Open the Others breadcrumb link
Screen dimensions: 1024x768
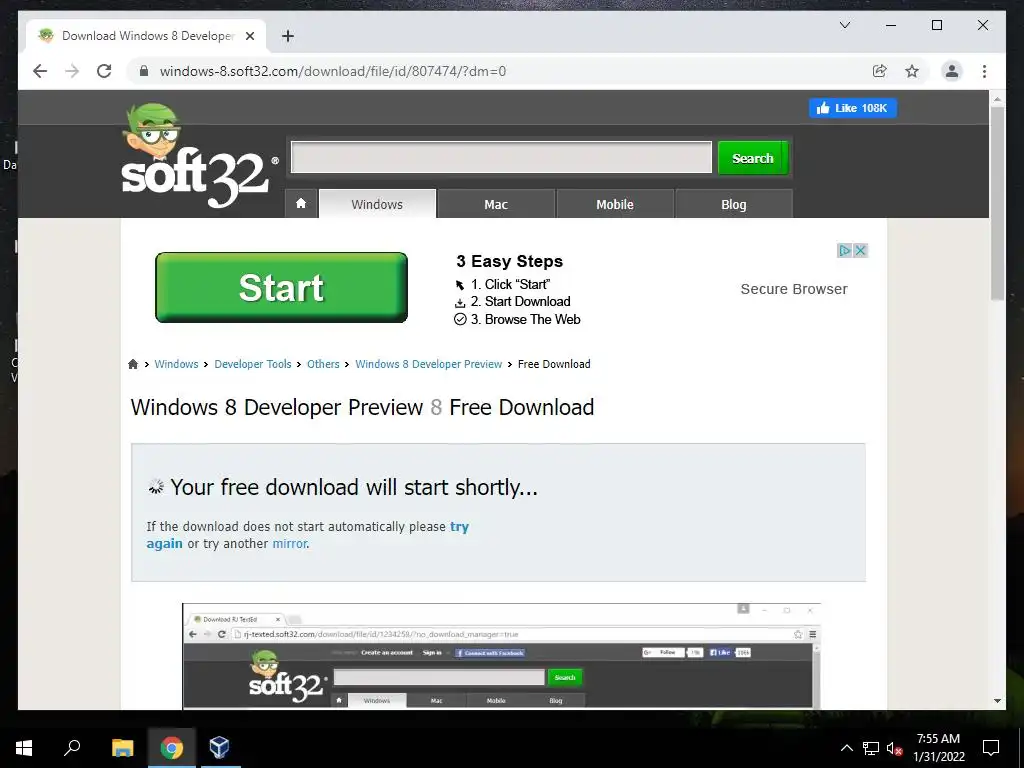[x=323, y=364]
